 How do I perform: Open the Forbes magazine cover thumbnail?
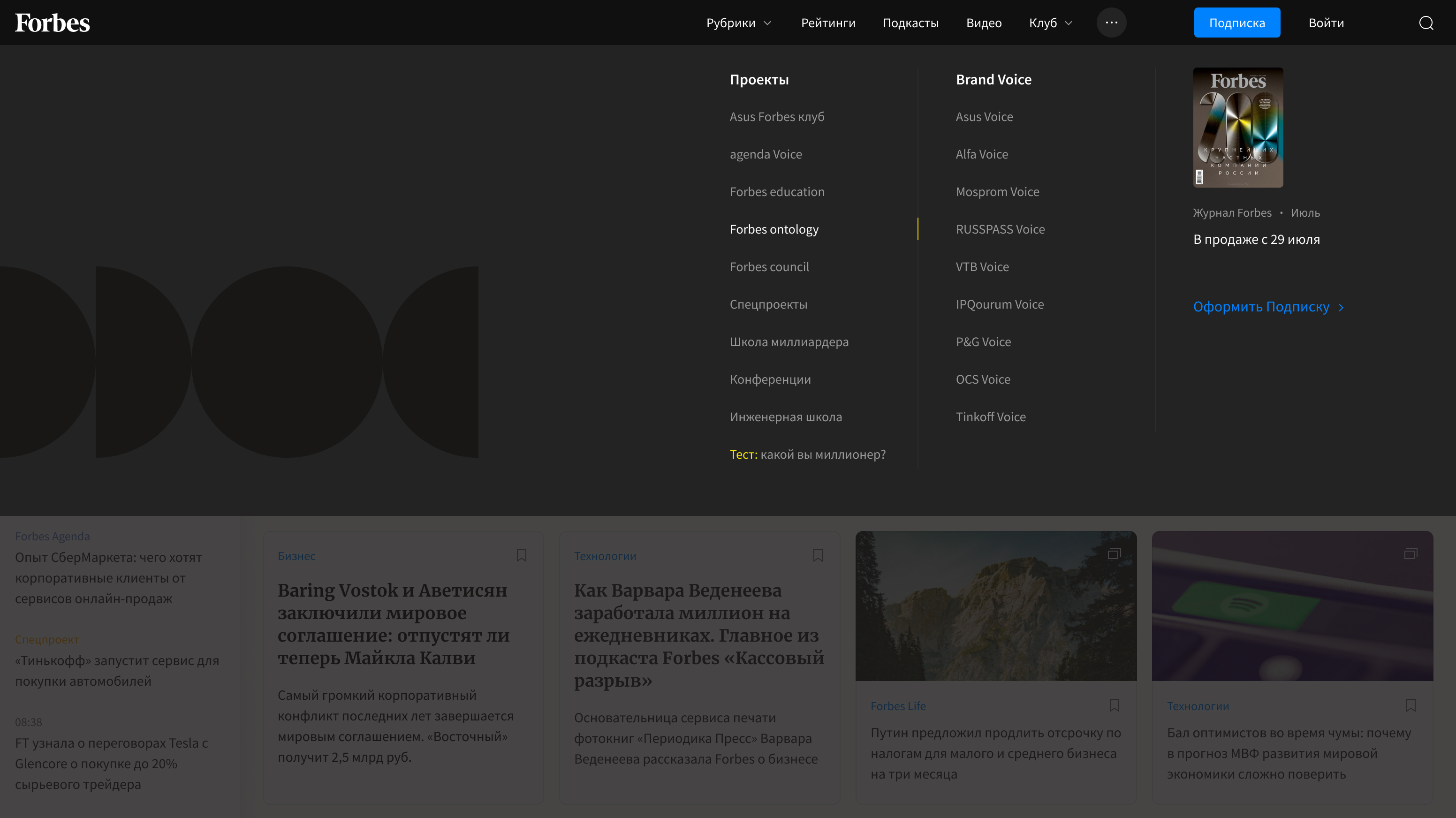tap(1237, 127)
